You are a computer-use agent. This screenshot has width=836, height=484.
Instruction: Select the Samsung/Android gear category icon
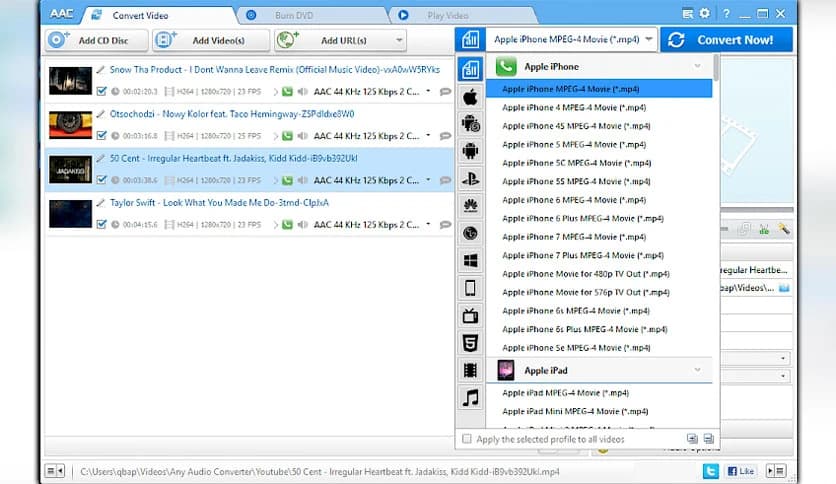pyautogui.click(x=470, y=124)
